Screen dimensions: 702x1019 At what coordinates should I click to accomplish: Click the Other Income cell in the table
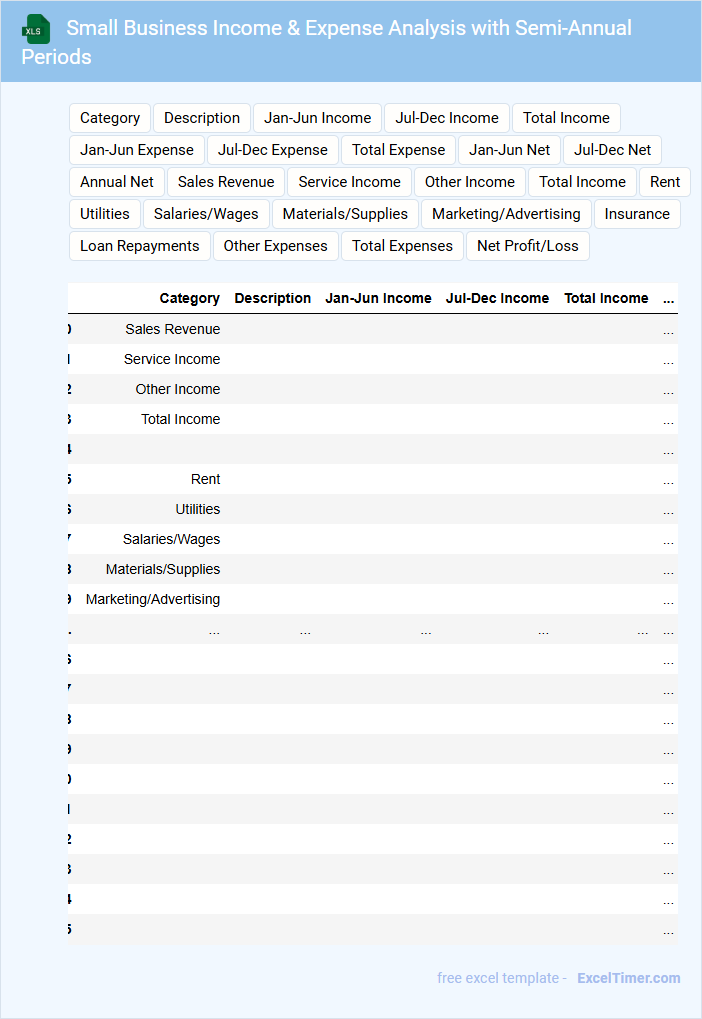(178, 389)
